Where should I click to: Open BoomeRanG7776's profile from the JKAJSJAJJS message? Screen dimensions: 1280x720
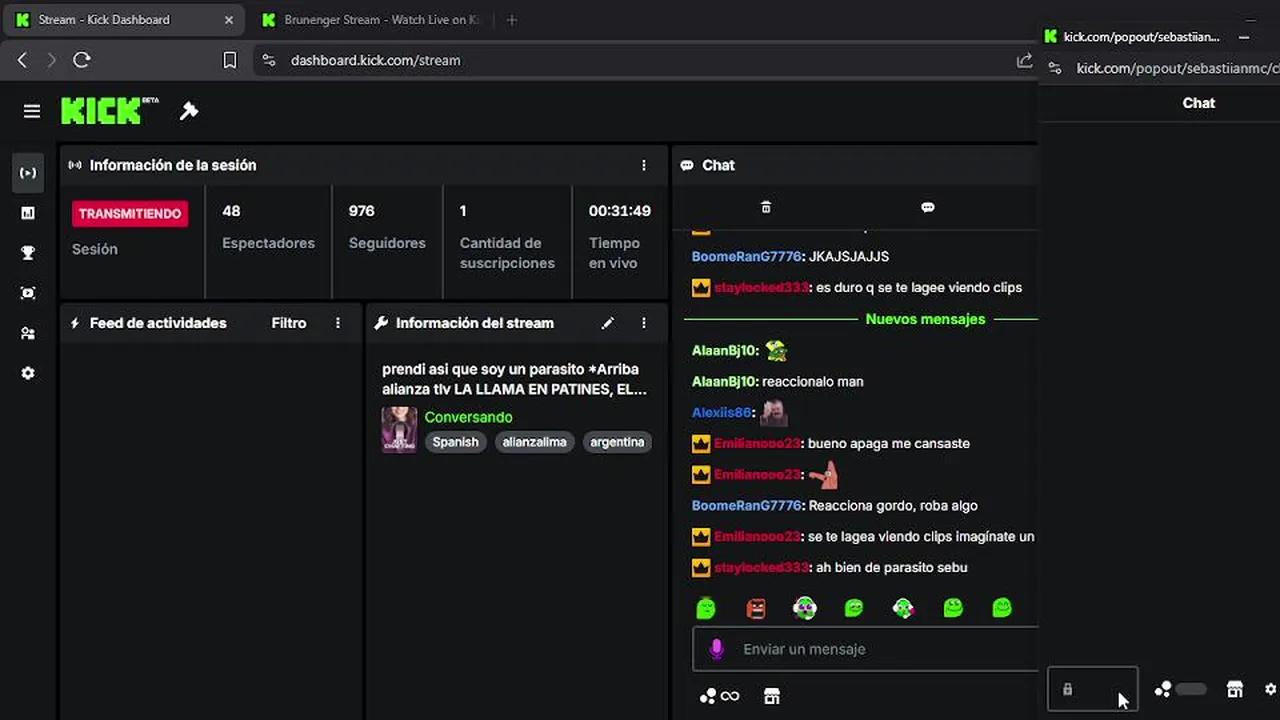coord(746,256)
